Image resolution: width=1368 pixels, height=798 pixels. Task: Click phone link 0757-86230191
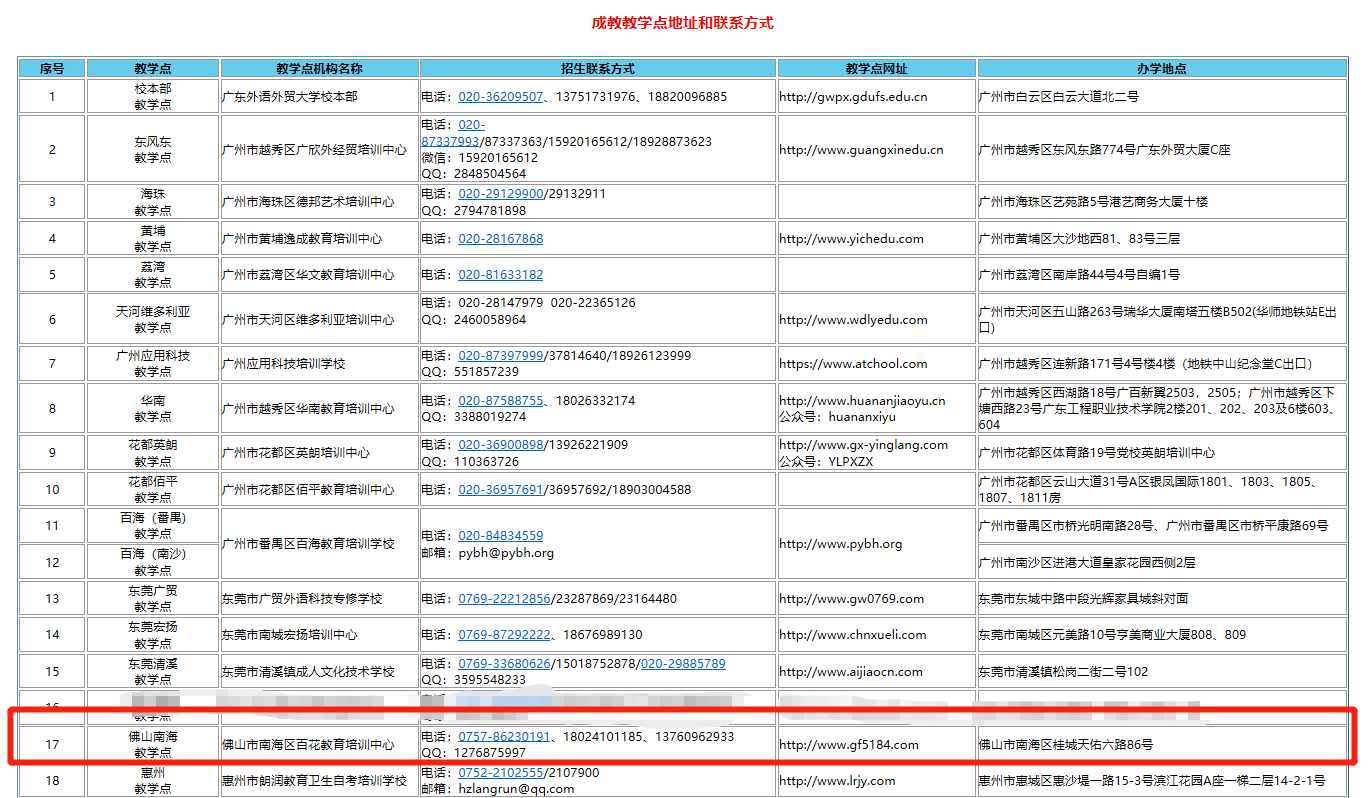pos(504,737)
